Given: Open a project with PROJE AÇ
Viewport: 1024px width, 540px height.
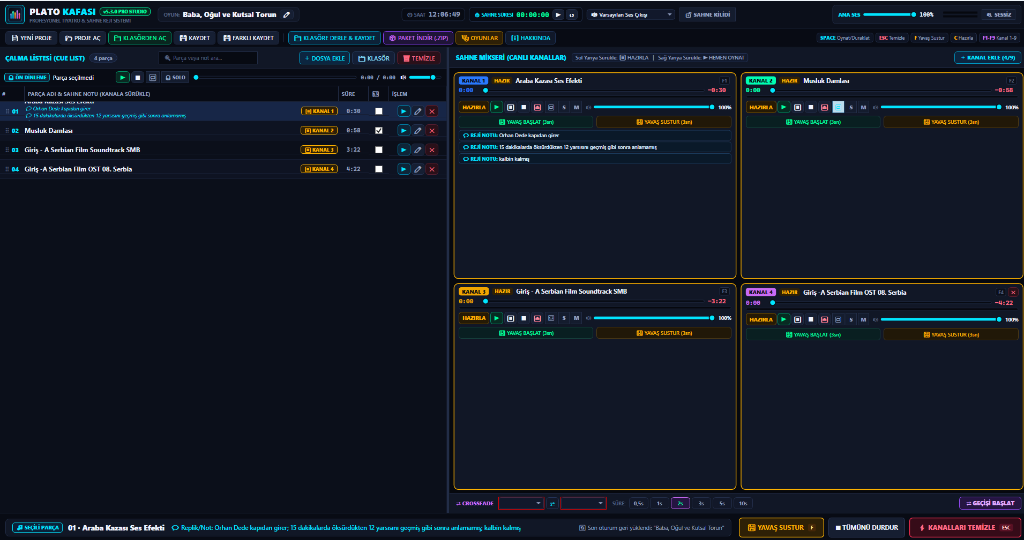Looking at the screenshot, I should [x=82, y=38].
